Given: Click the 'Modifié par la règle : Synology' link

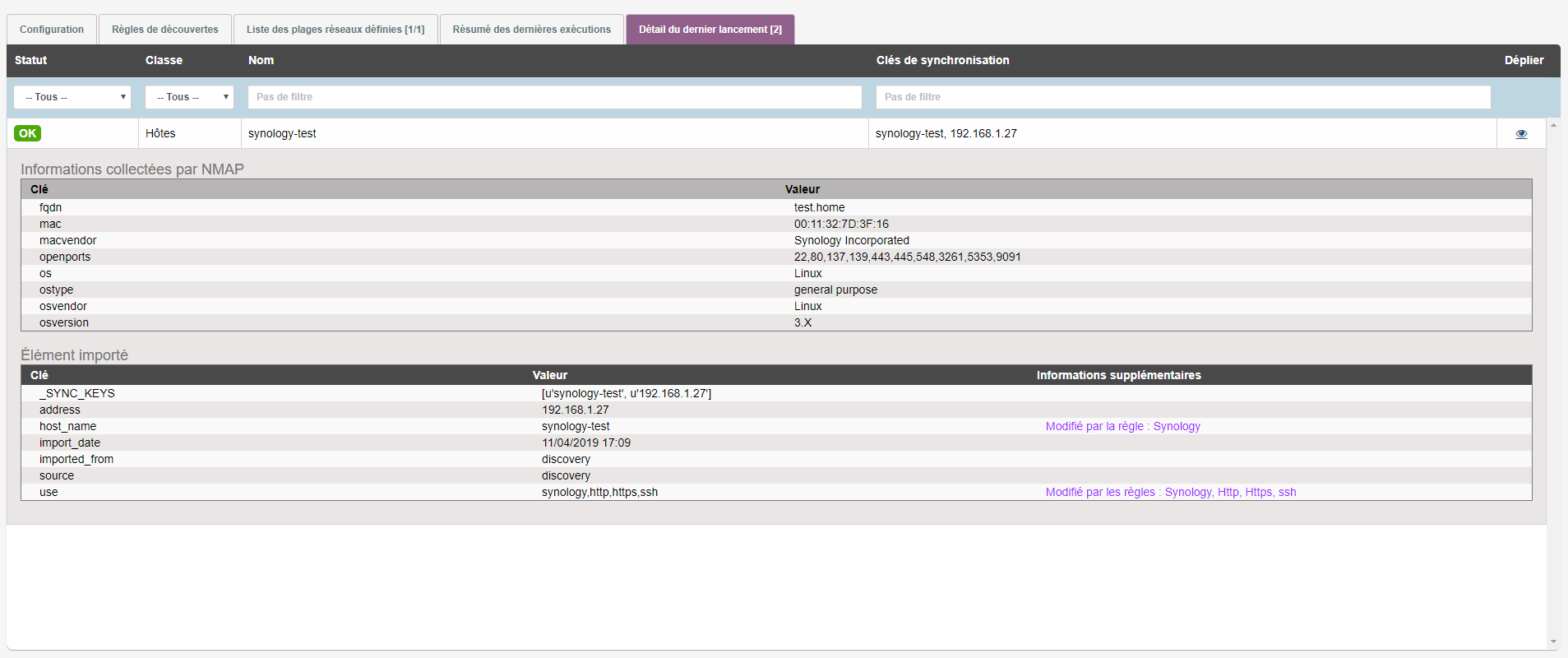Looking at the screenshot, I should [x=1122, y=426].
